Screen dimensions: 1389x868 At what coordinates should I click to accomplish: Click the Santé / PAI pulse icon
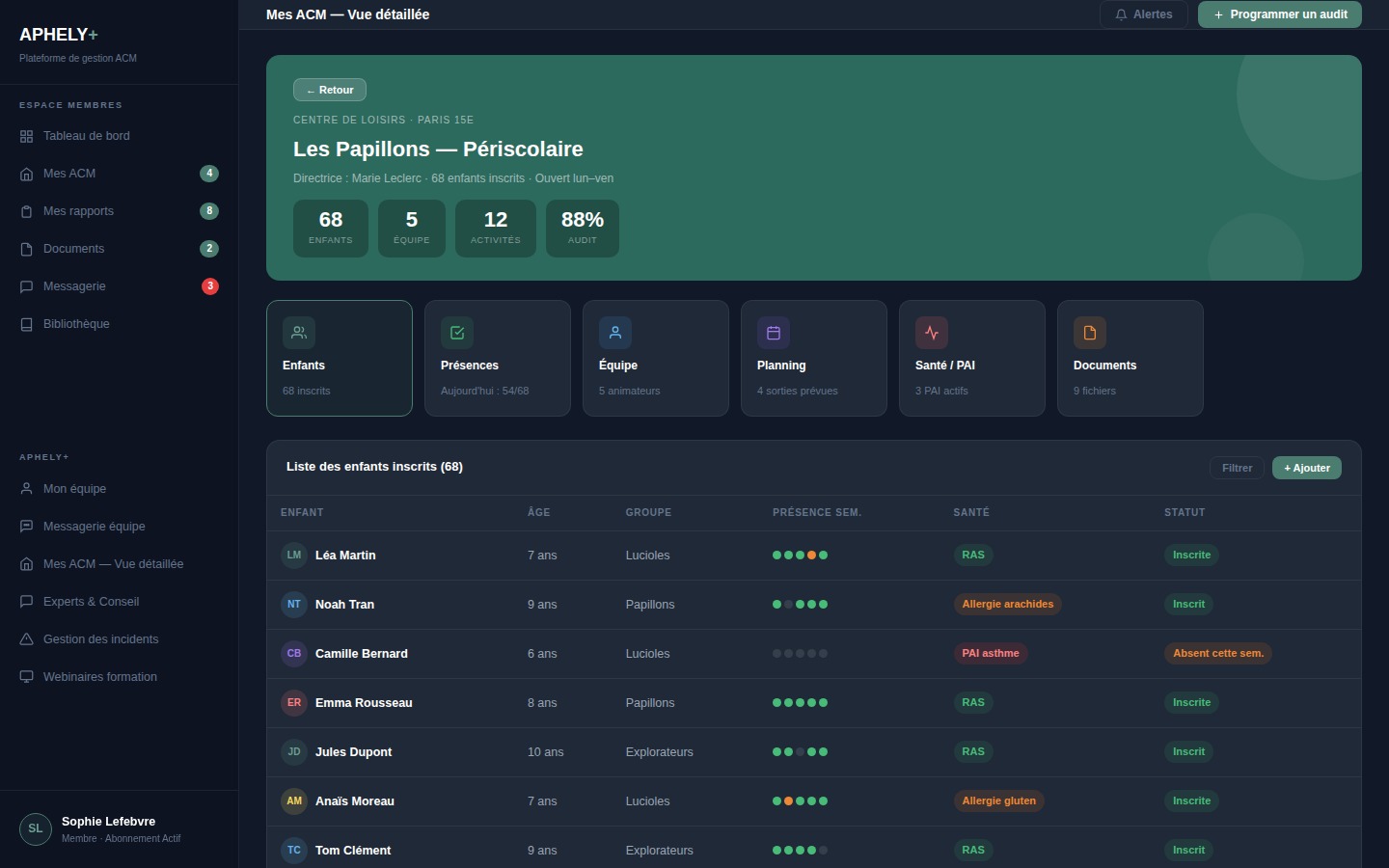932,333
